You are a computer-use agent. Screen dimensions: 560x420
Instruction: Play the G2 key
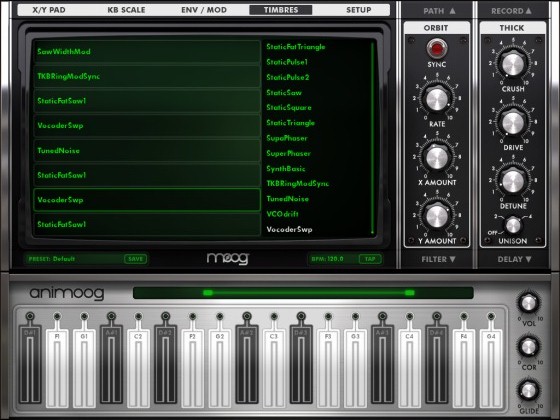click(220, 368)
